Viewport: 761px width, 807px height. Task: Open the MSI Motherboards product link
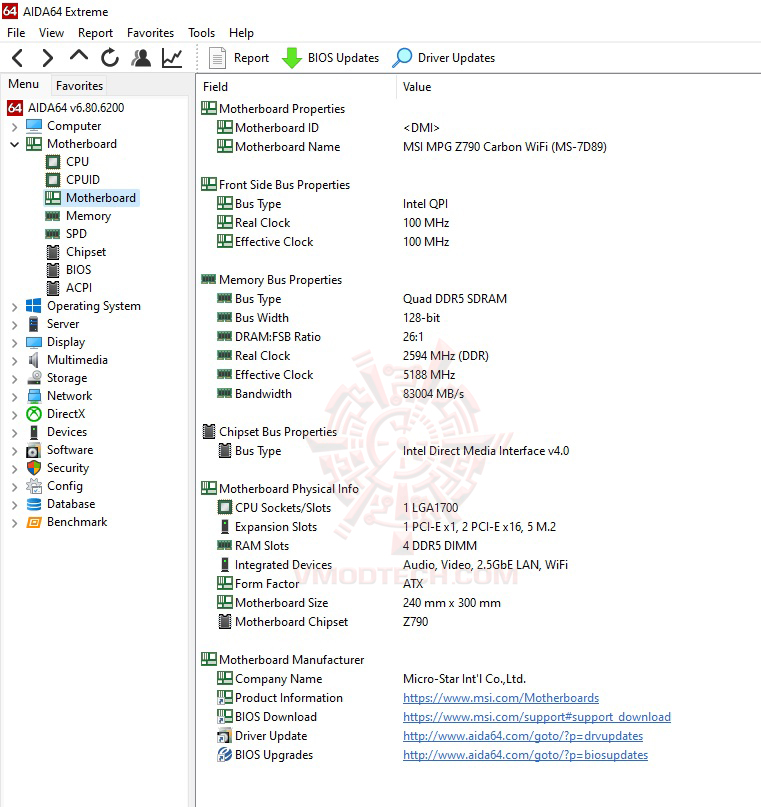tap(501, 698)
